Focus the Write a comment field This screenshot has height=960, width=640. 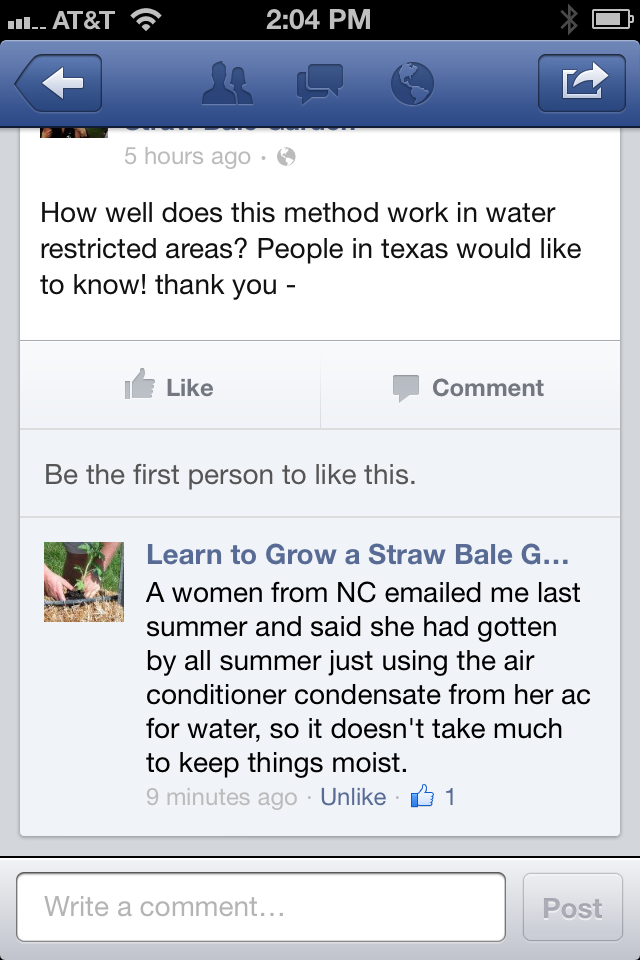261,907
